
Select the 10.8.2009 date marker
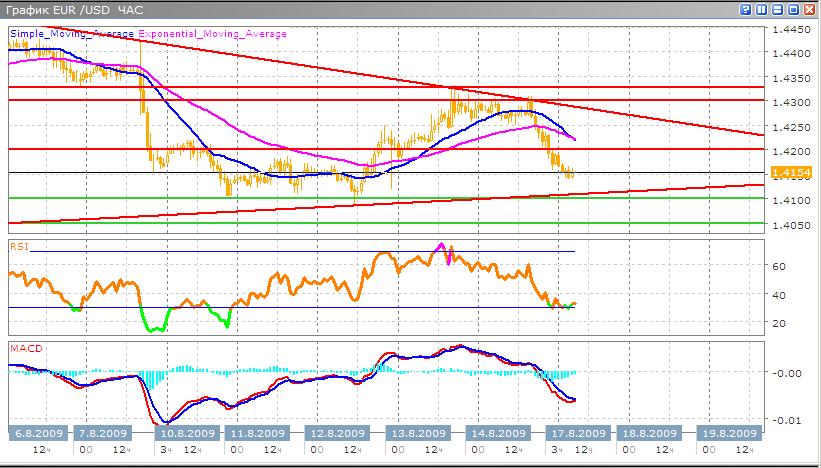[186, 433]
